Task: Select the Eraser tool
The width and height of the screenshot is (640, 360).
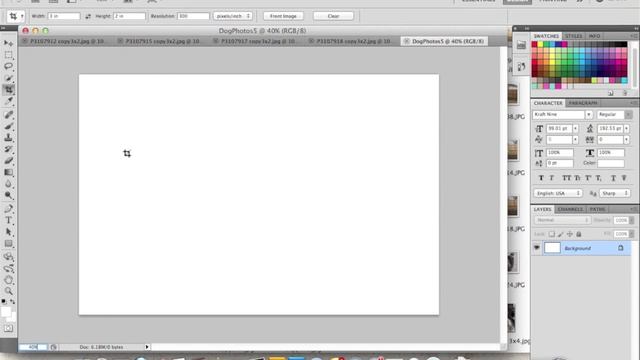Action: [8, 161]
